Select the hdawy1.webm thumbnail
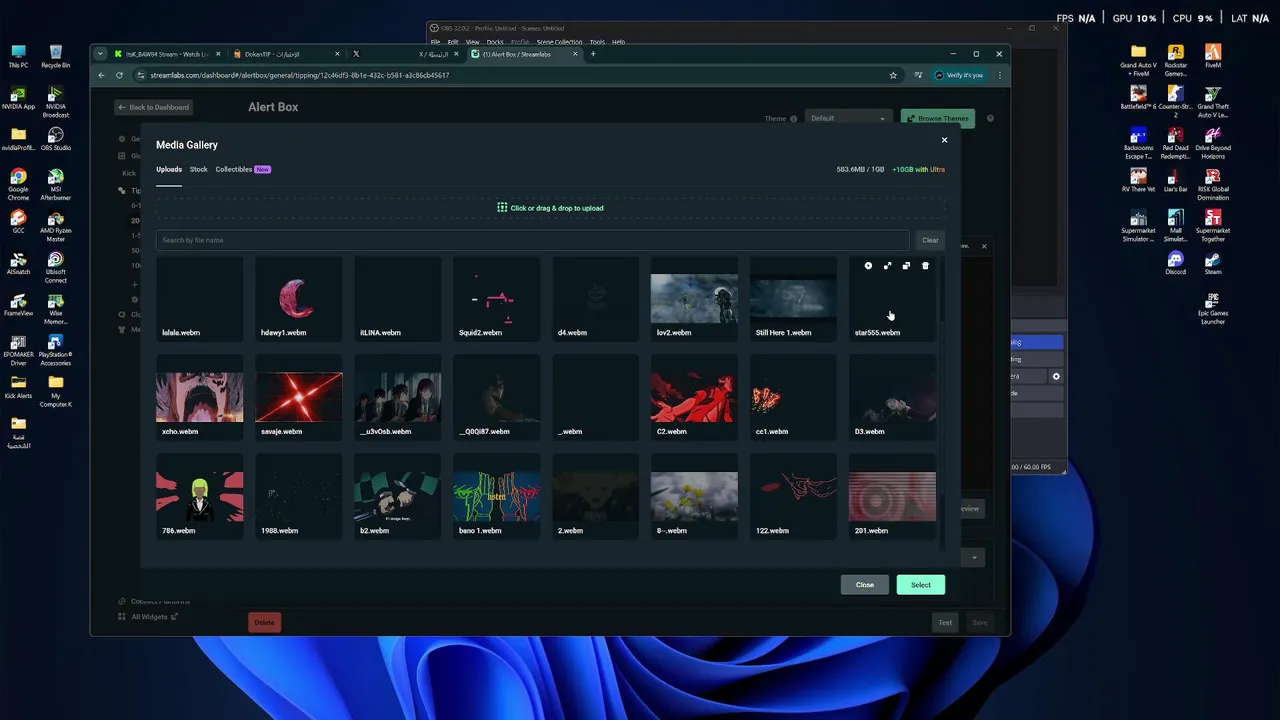Image resolution: width=1280 pixels, height=720 pixels. [298, 298]
